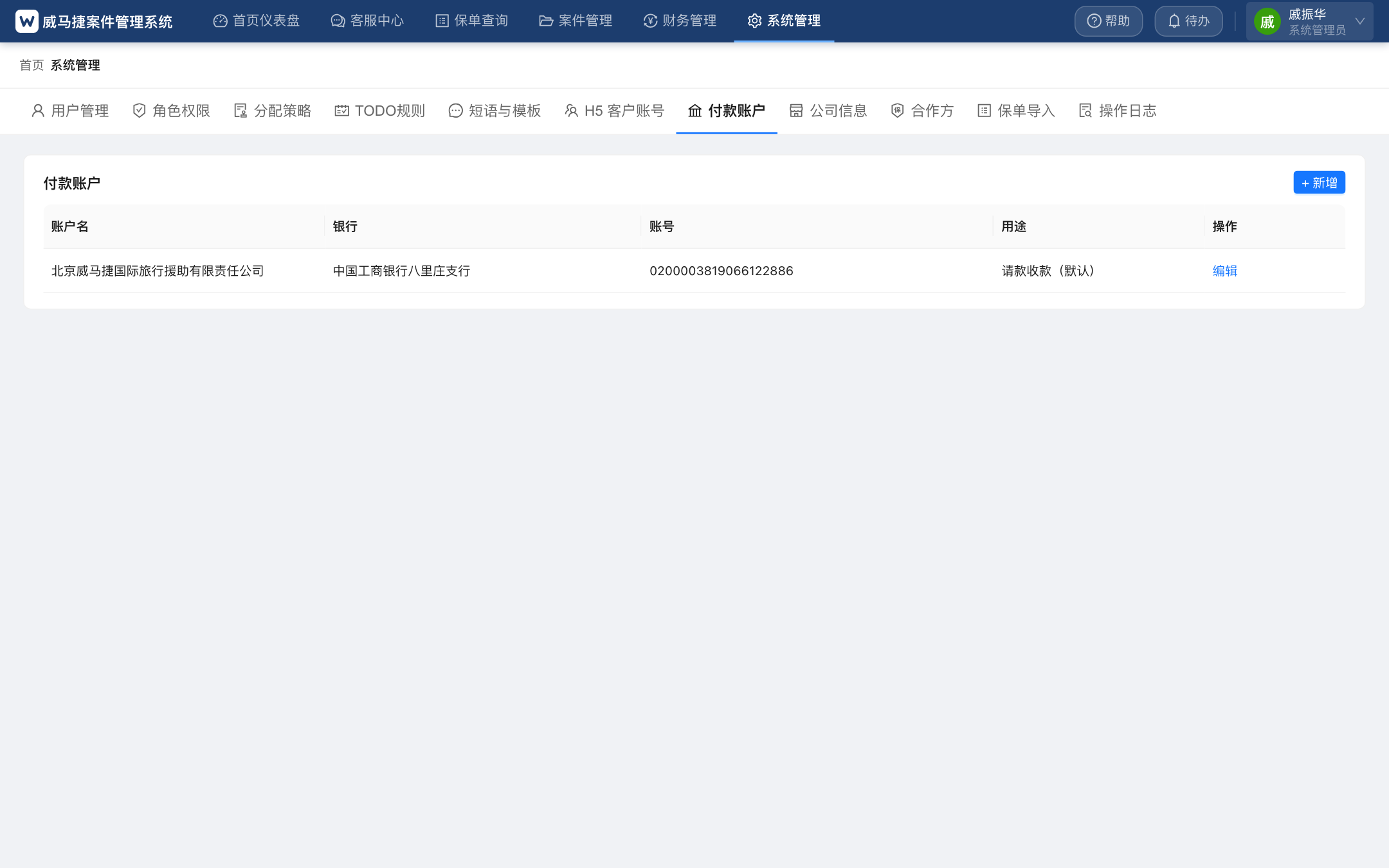Expand the user menu chevron by 戚振华
This screenshot has height=868, width=1389.
(1359, 21)
